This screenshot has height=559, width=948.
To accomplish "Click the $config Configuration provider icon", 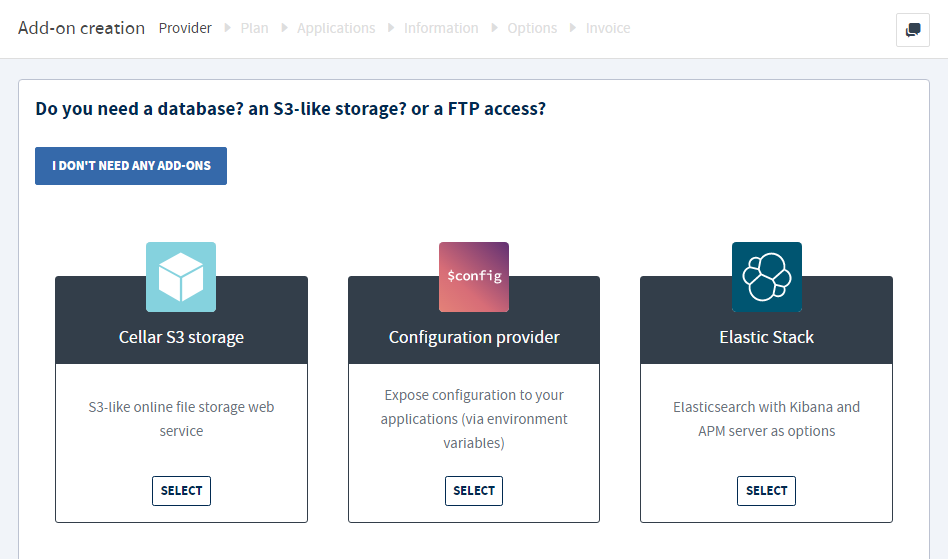I will [474, 277].
